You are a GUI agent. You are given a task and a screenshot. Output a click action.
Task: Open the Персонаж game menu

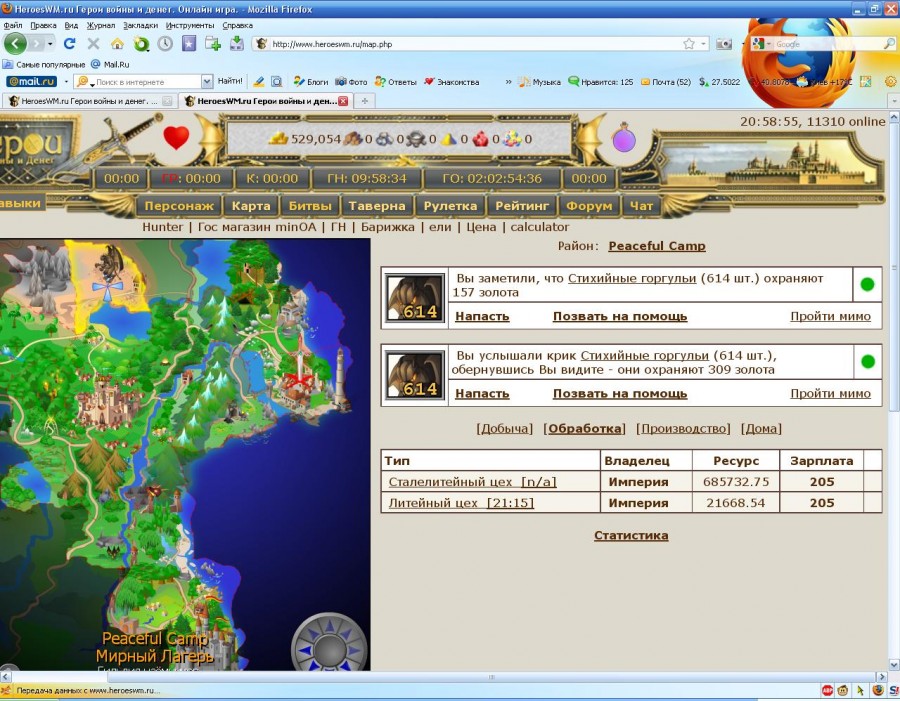(x=179, y=206)
